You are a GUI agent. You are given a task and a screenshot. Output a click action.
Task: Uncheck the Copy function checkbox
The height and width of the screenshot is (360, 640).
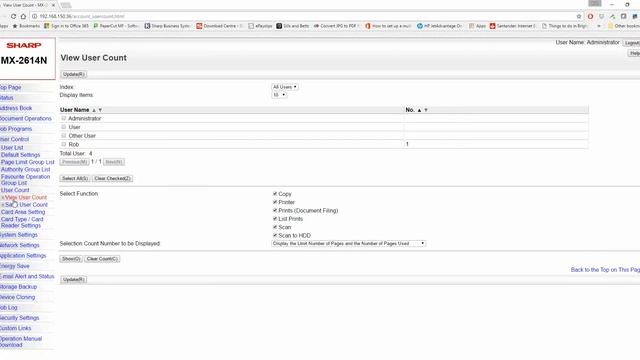tap(275, 193)
